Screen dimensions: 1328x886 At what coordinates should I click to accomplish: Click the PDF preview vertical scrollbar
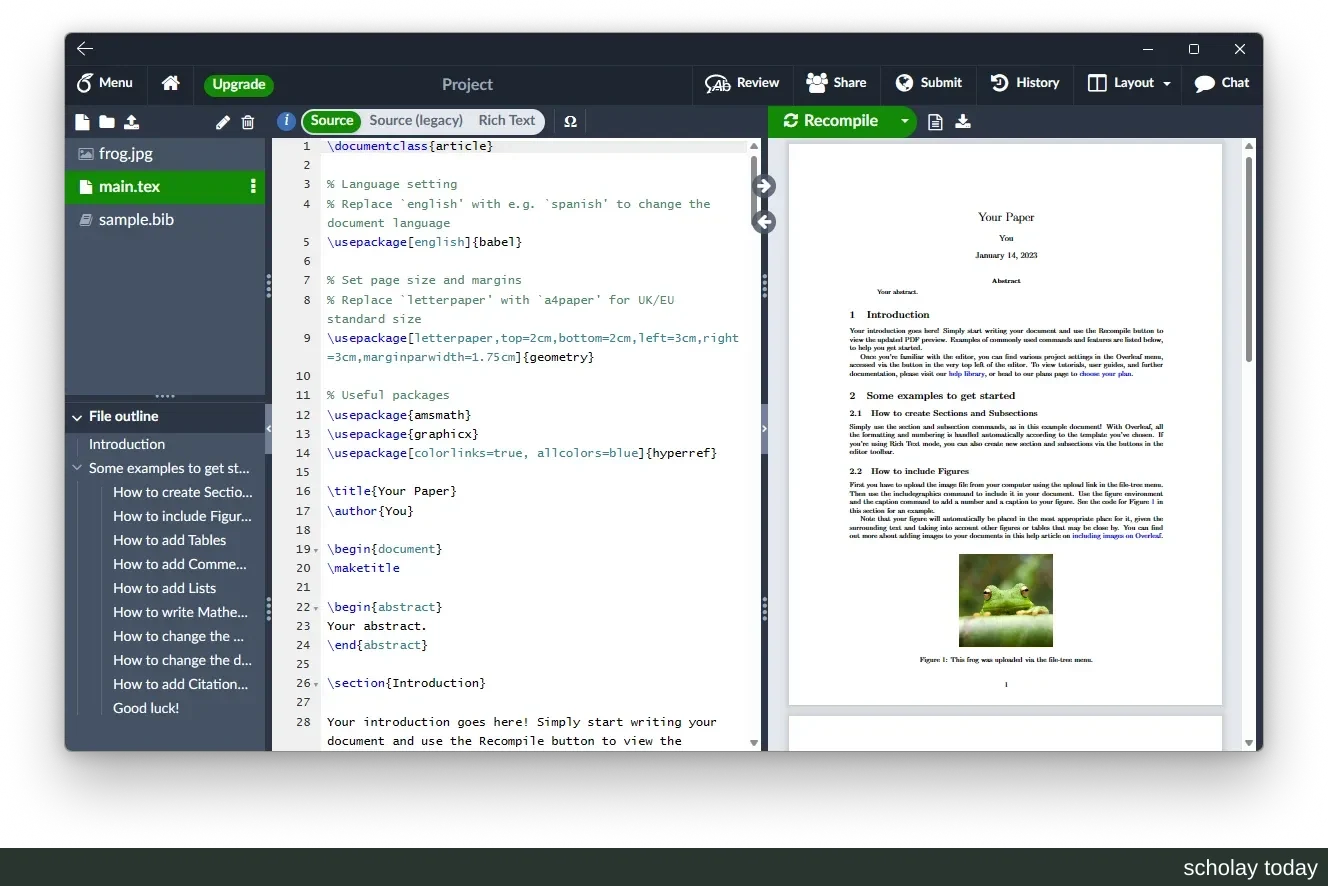[1248, 260]
